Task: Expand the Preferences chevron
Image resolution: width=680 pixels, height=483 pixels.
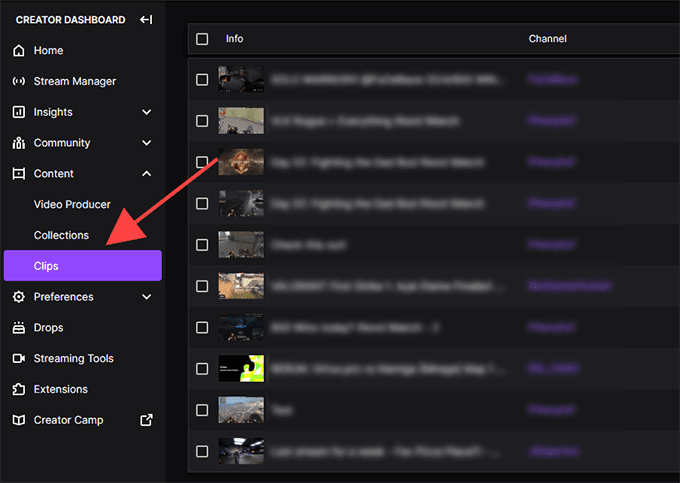Action: [147, 297]
